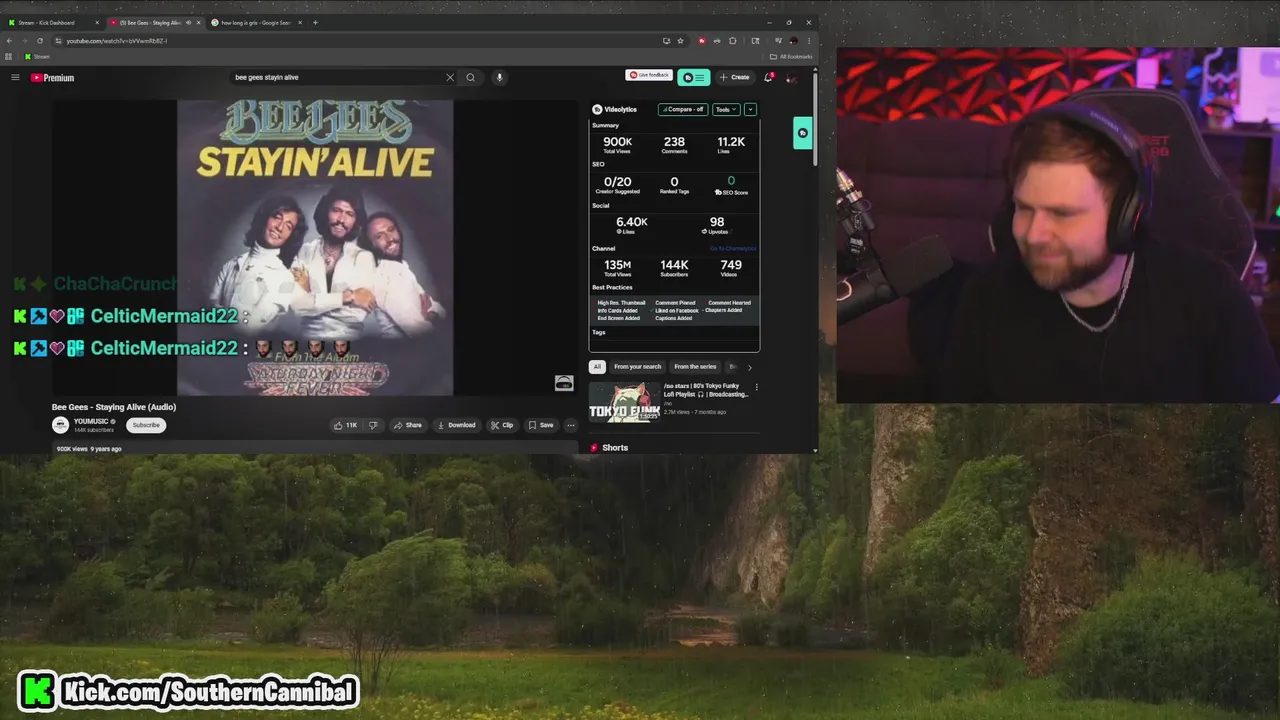Open the YouTube notifications bell
Image resolution: width=1280 pixels, height=720 pixels.
pos(768,77)
